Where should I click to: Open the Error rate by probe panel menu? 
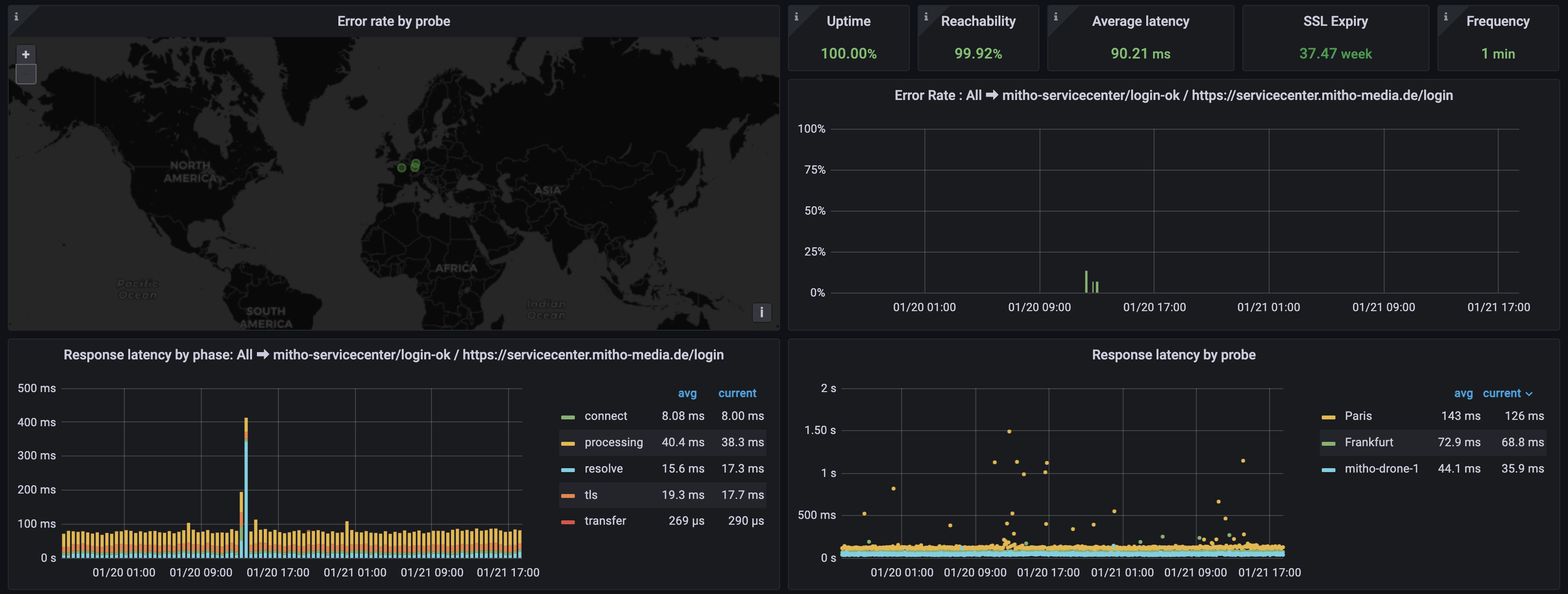coord(394,21)
